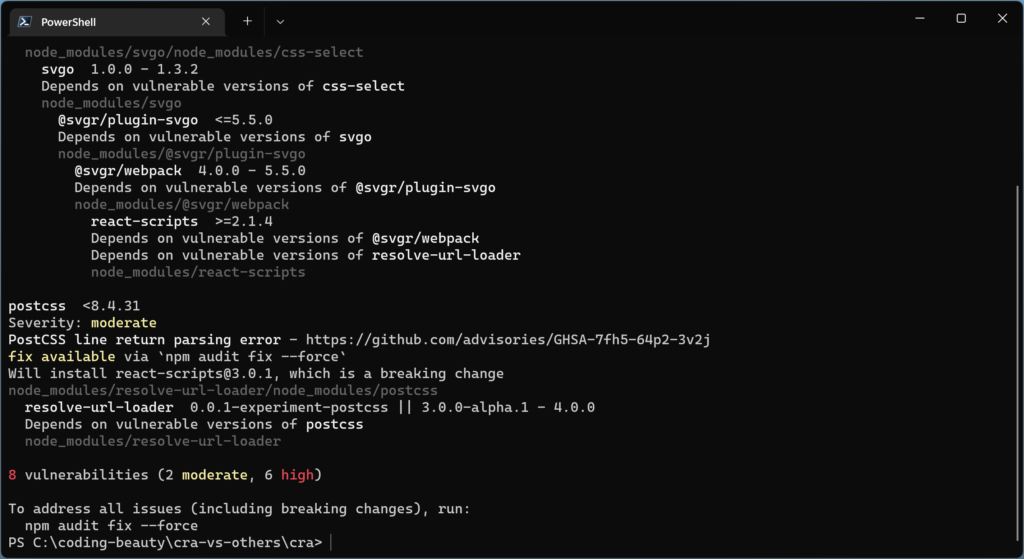Maximize the terminal window
This screenshot has height=559, width=1024.
tap(961, 19)
